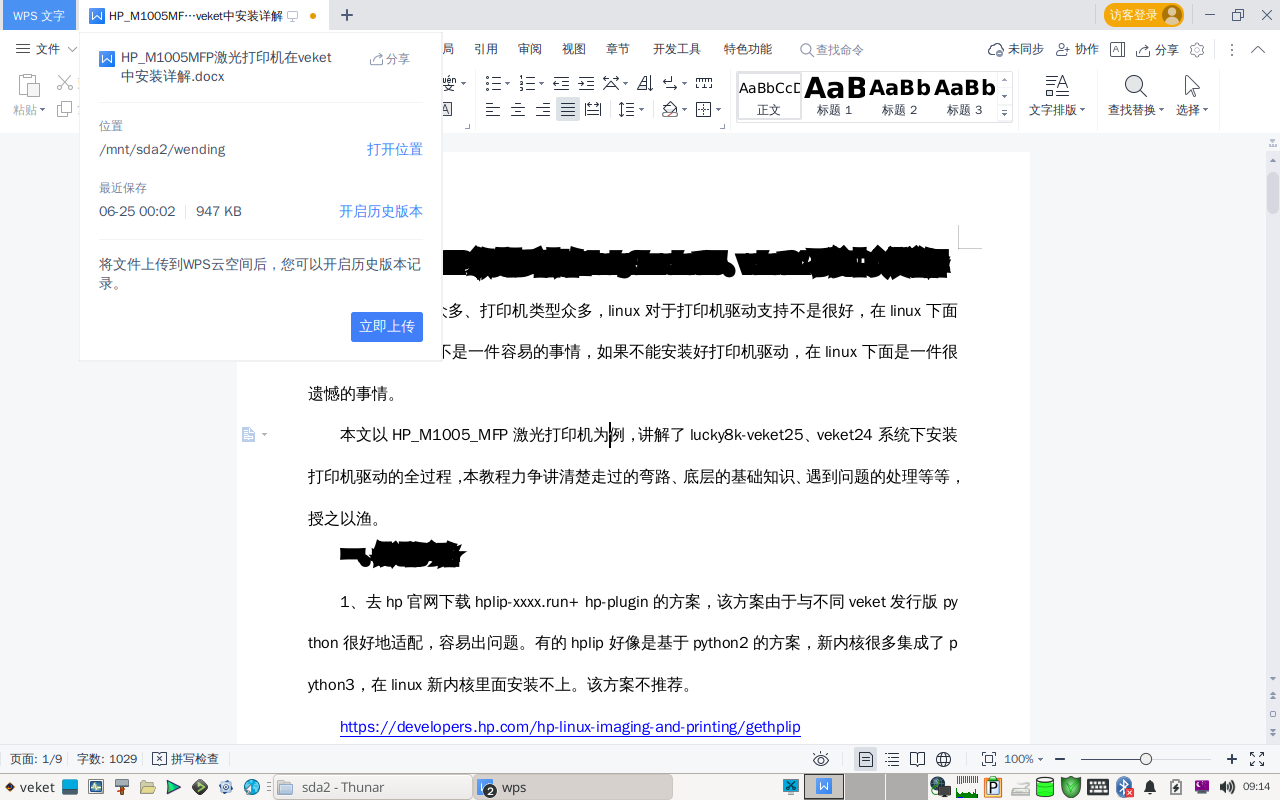Apply the 正文 body style

pos(769,96)
